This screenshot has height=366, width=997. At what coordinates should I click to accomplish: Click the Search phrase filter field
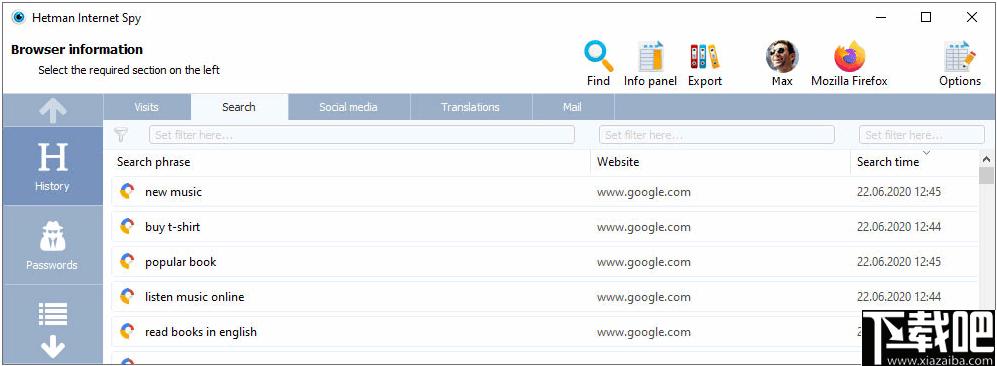(362, 135)
